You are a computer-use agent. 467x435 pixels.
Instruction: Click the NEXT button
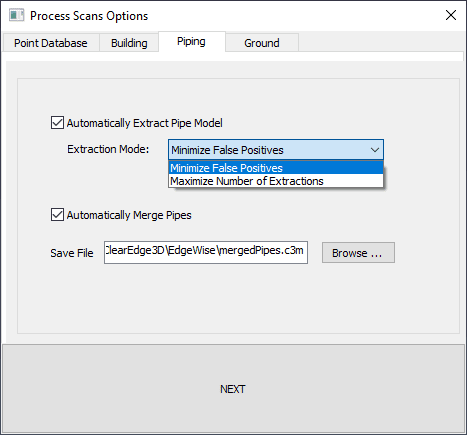pos(233,389)
